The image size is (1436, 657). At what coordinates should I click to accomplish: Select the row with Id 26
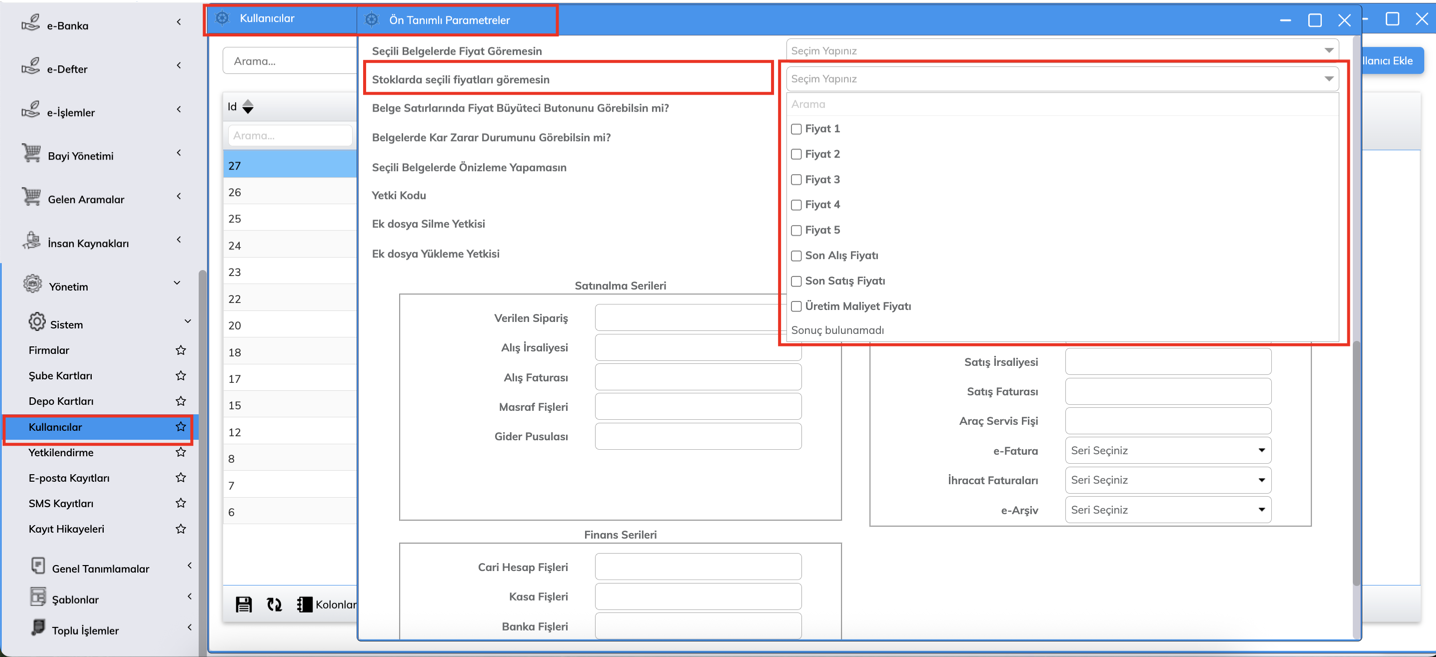coord(288,192)
